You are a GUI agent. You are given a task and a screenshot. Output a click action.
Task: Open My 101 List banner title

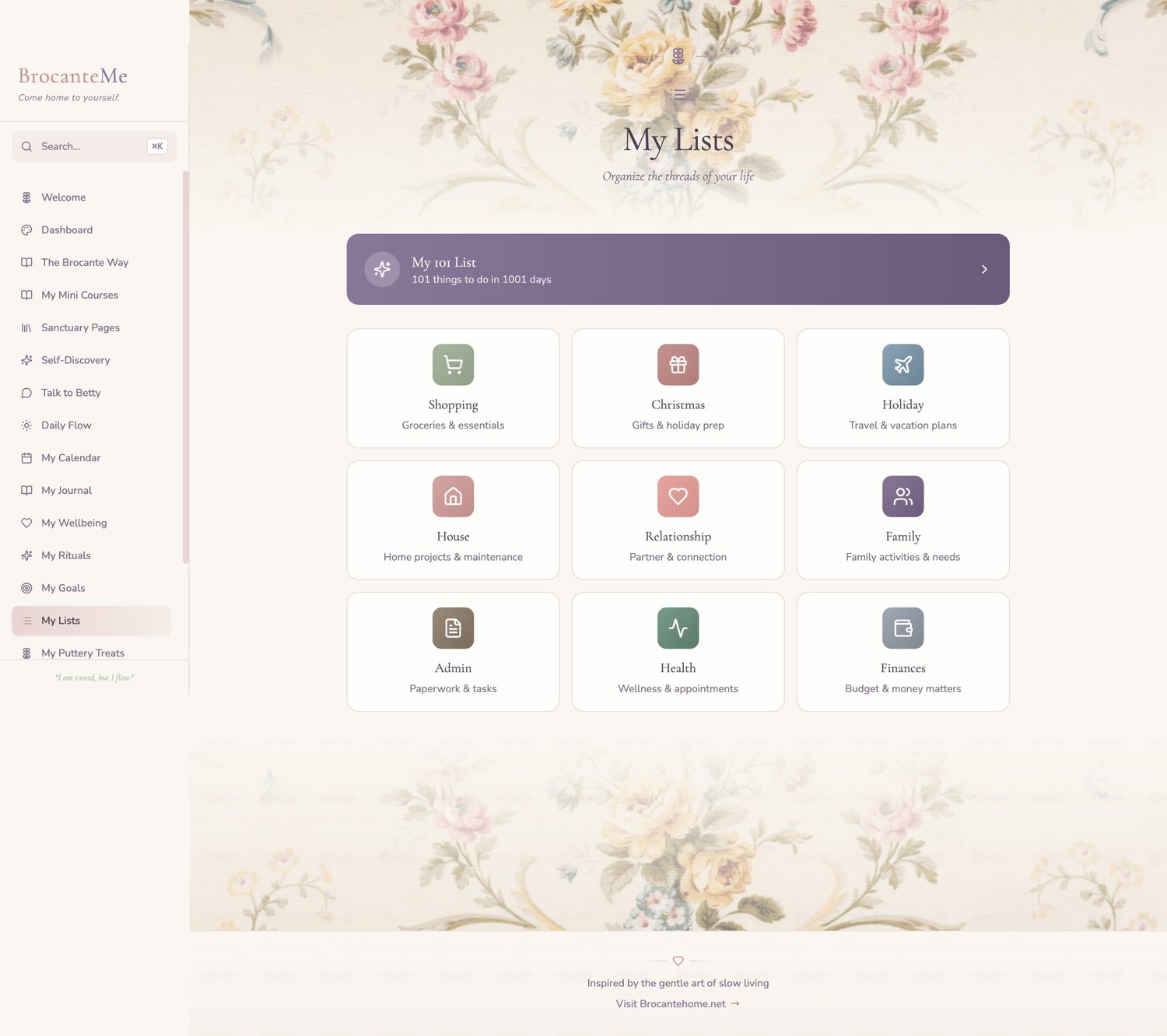click(443, 262)
